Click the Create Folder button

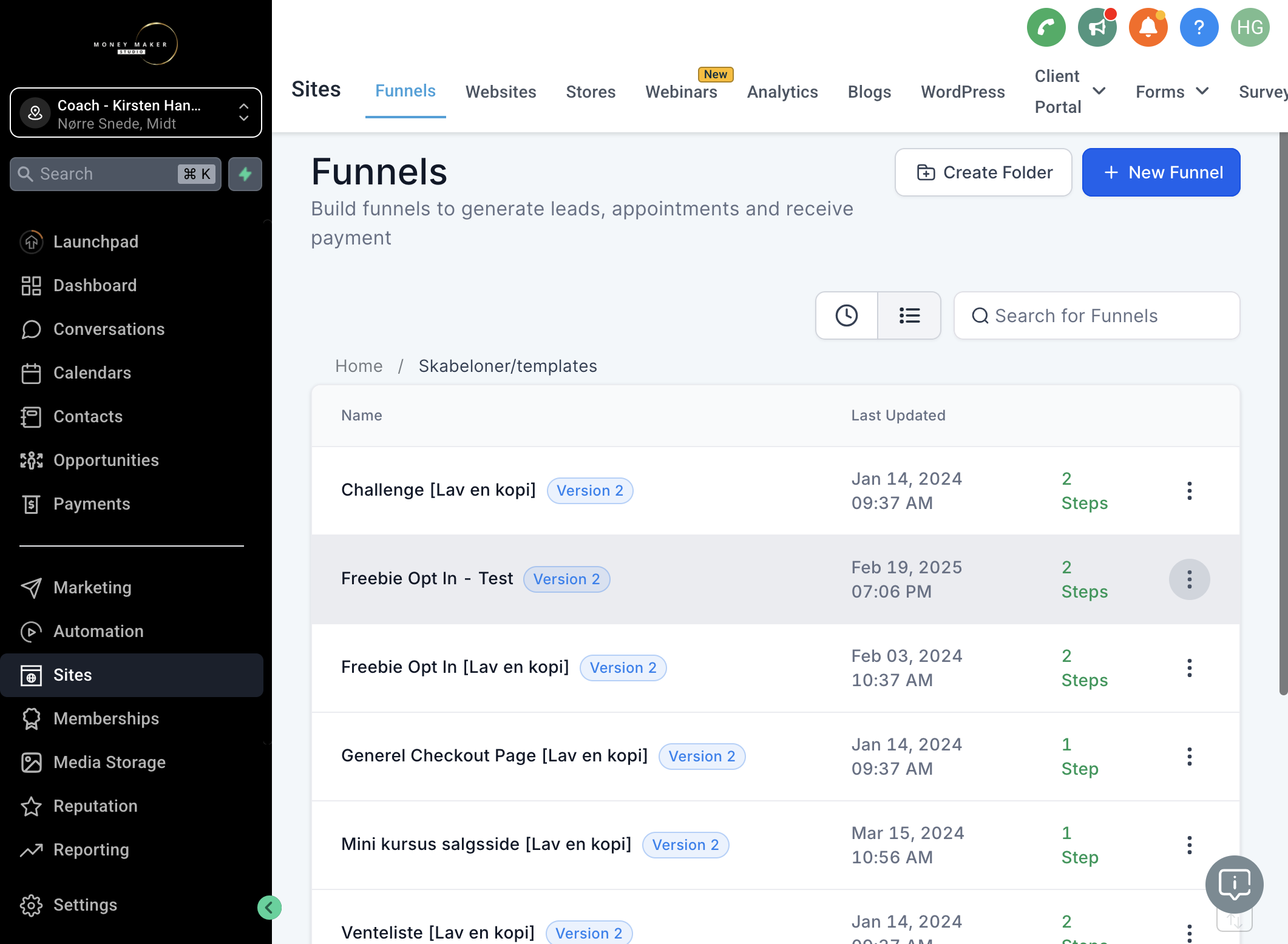[983, 172]
